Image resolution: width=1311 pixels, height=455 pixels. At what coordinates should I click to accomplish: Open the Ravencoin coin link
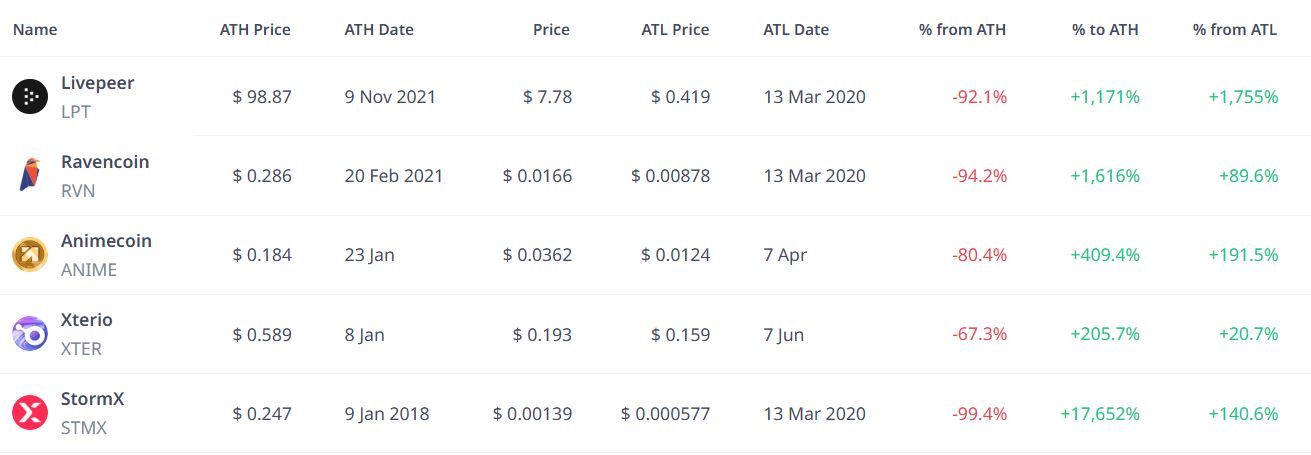[105, 162]
